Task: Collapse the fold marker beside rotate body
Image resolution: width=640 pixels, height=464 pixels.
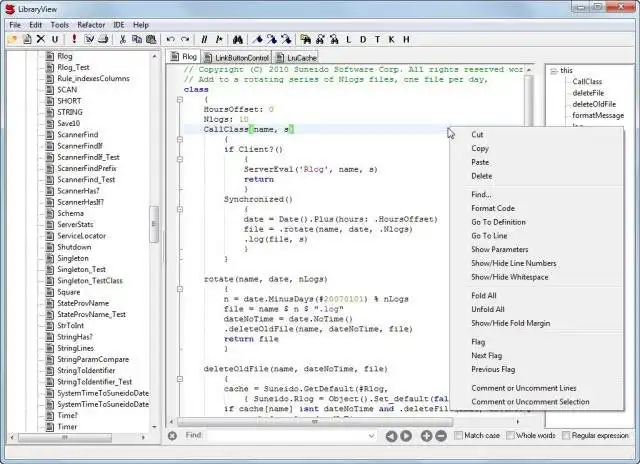Action: tap(180, 289)
